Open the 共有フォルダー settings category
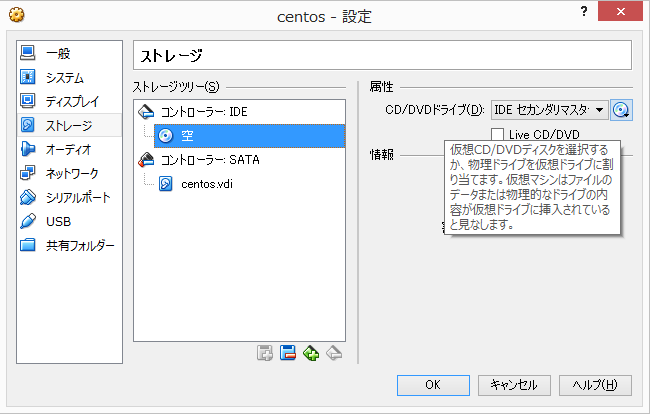 [x=69, y=245]
